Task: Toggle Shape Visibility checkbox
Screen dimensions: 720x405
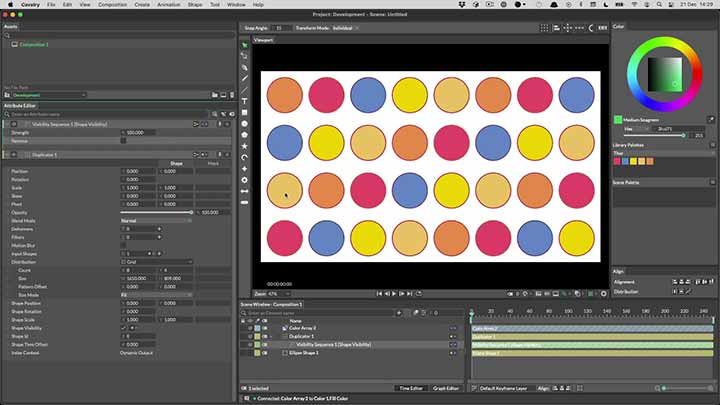Action: pyautogui.click(x=123, y=328)
